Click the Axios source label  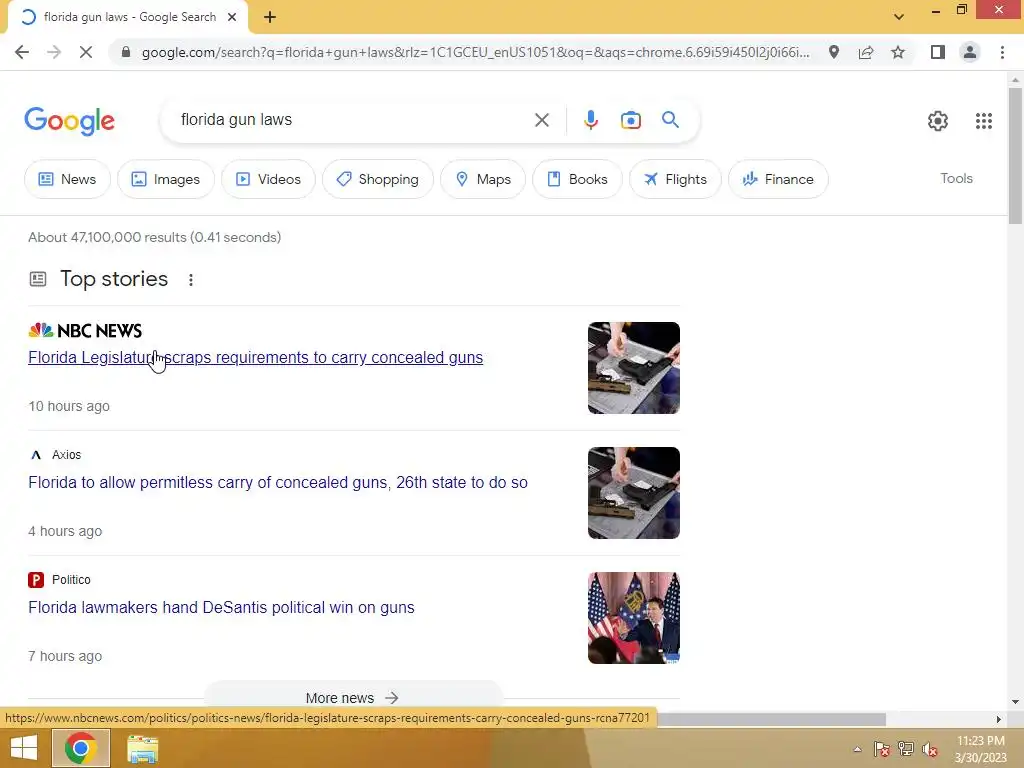(66, 455)
